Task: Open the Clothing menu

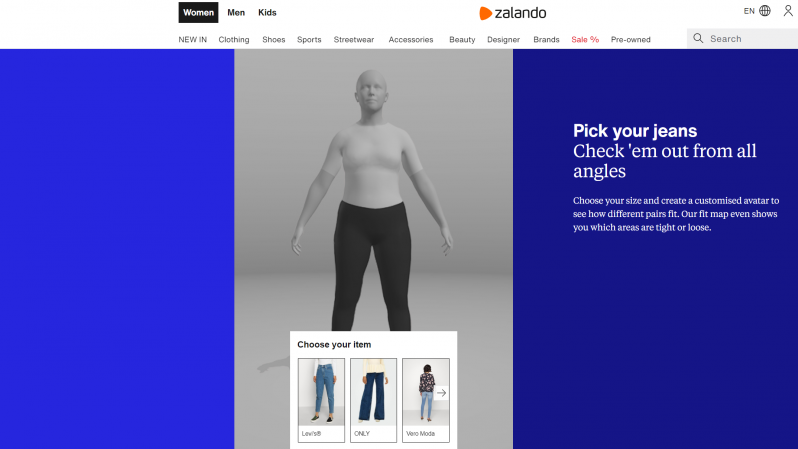Action: pos(234,40)
